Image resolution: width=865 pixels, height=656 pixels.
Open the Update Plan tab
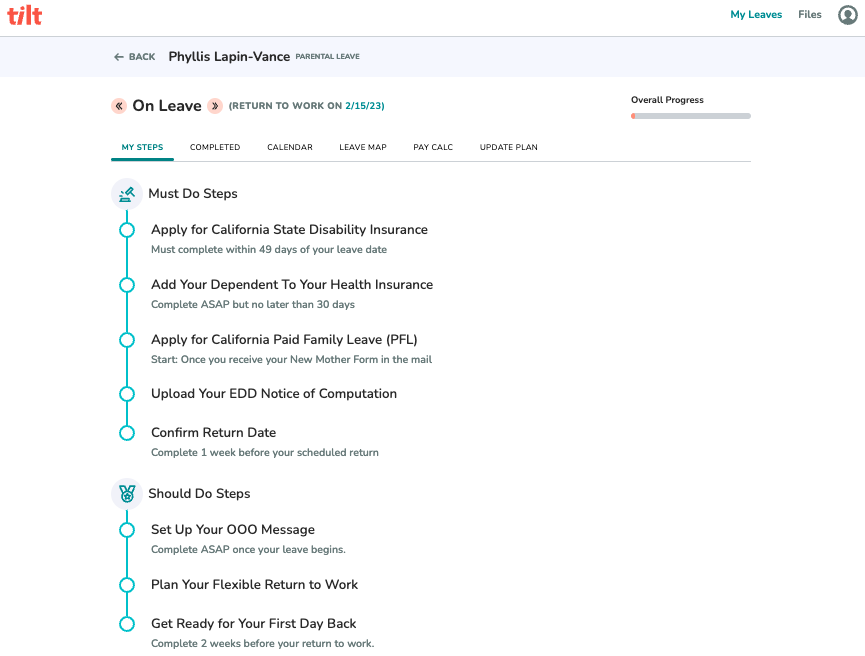[x=509, y=147]
